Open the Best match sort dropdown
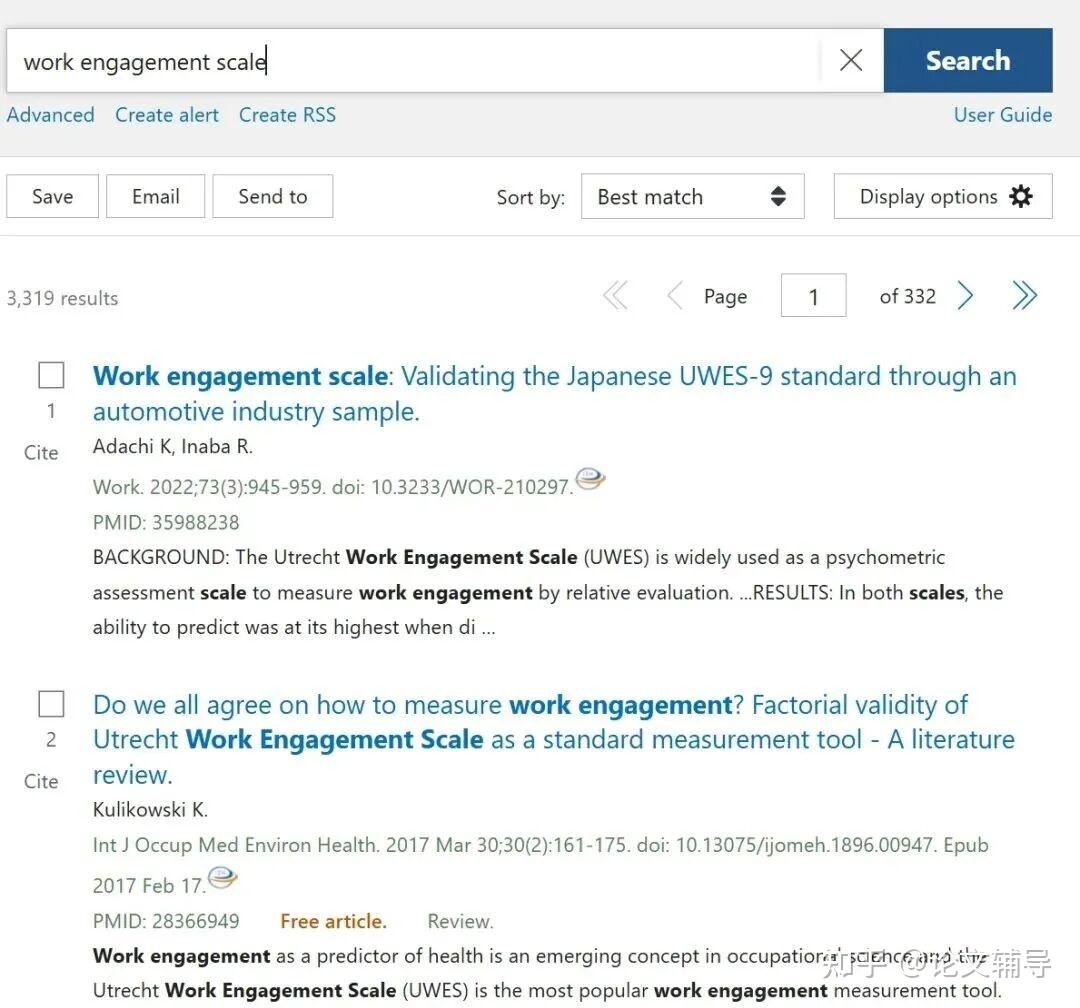This screenshot has width=1080, height=1008. (692, 197)
